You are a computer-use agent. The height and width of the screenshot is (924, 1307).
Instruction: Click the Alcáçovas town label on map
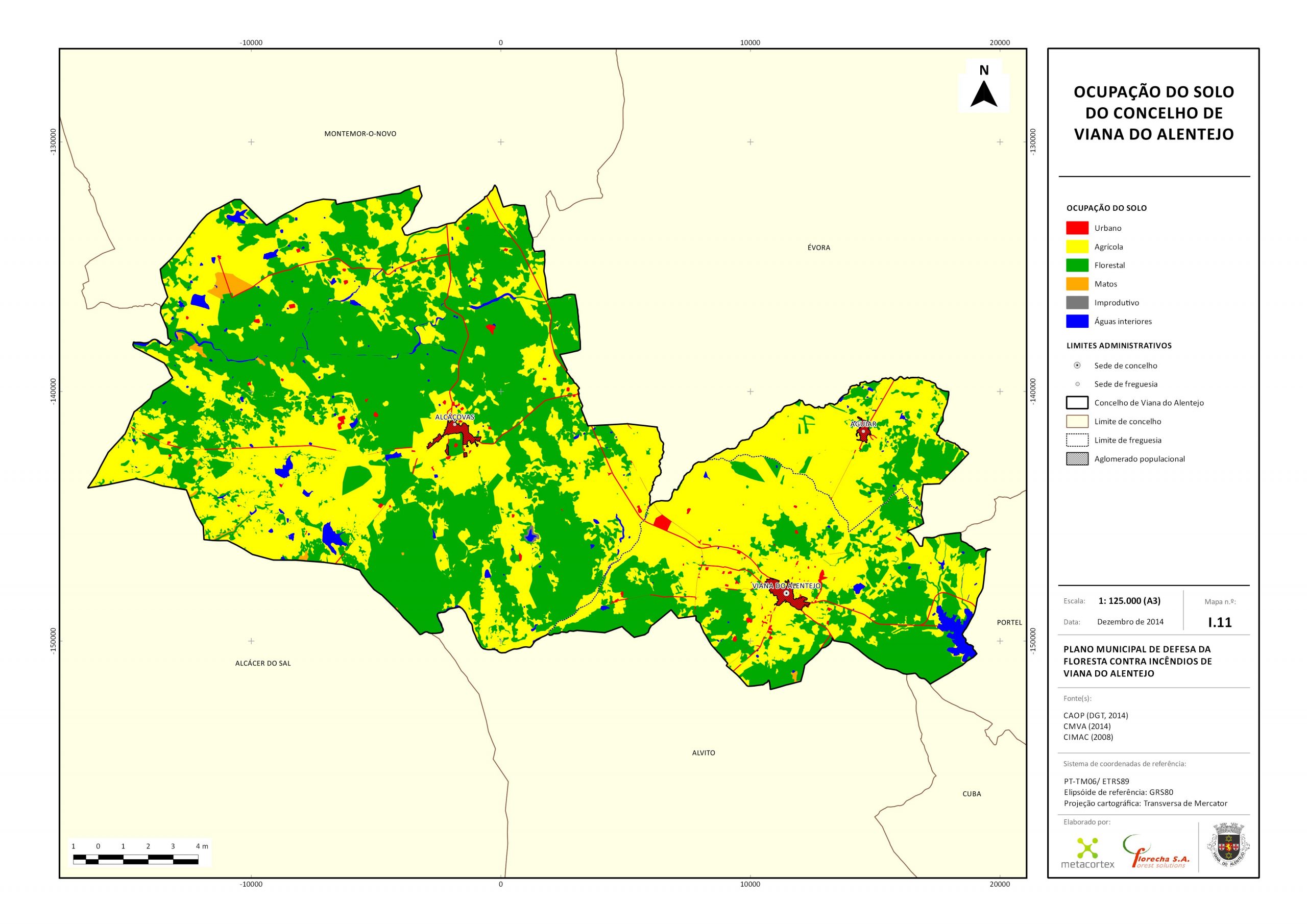(454, 417)
